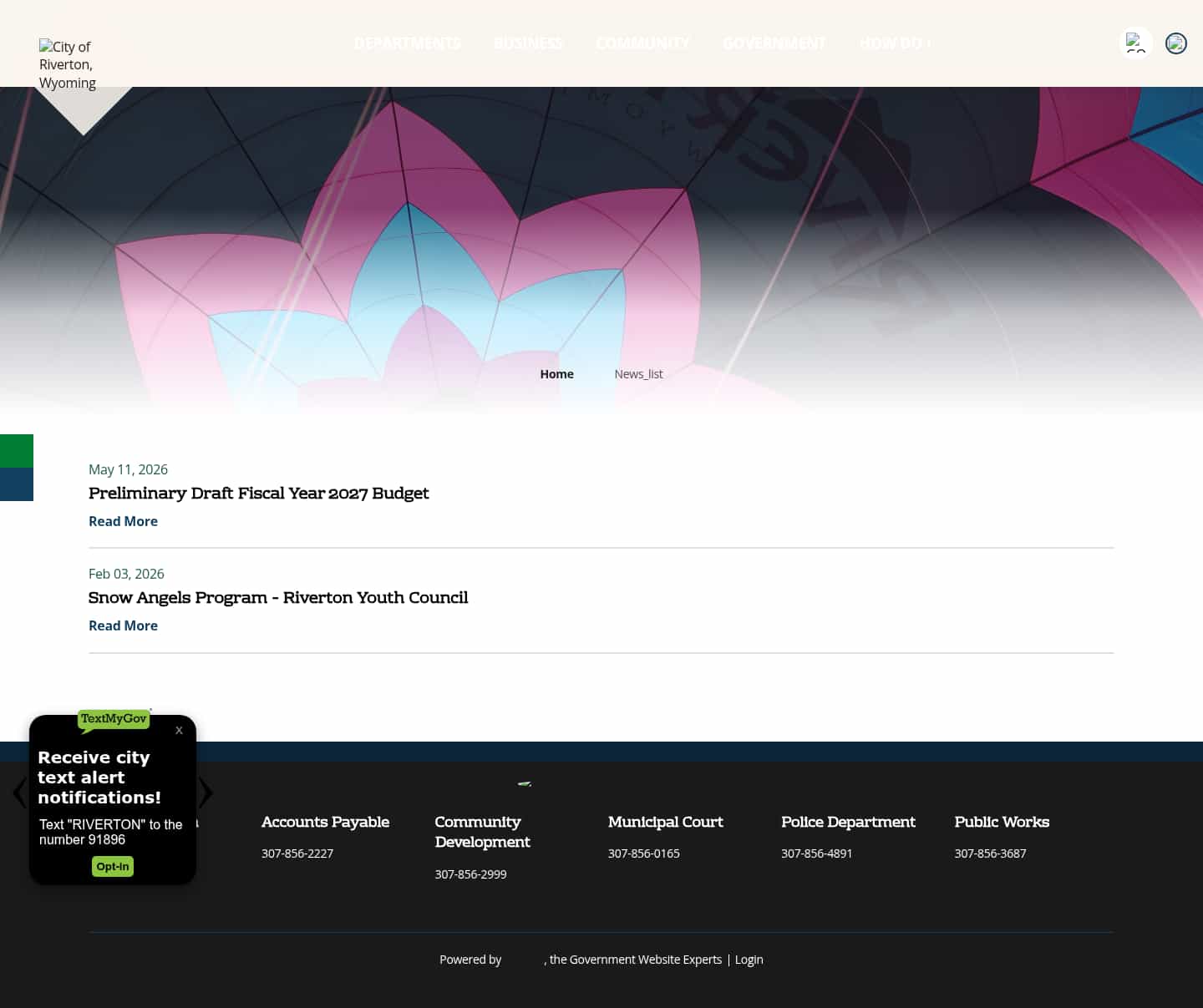Read More about the Fiscal Year 2027 Budget
Screen dimensions: 1203x1008
[x=123, y=521]
